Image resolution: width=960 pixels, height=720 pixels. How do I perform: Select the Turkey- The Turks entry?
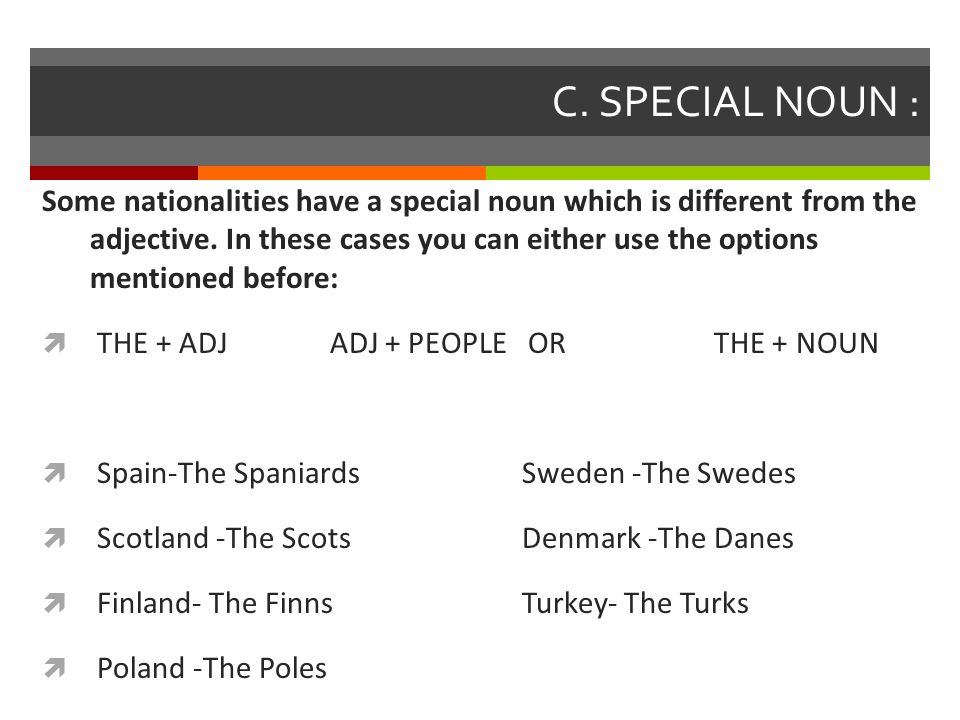(x=636, y=604)
